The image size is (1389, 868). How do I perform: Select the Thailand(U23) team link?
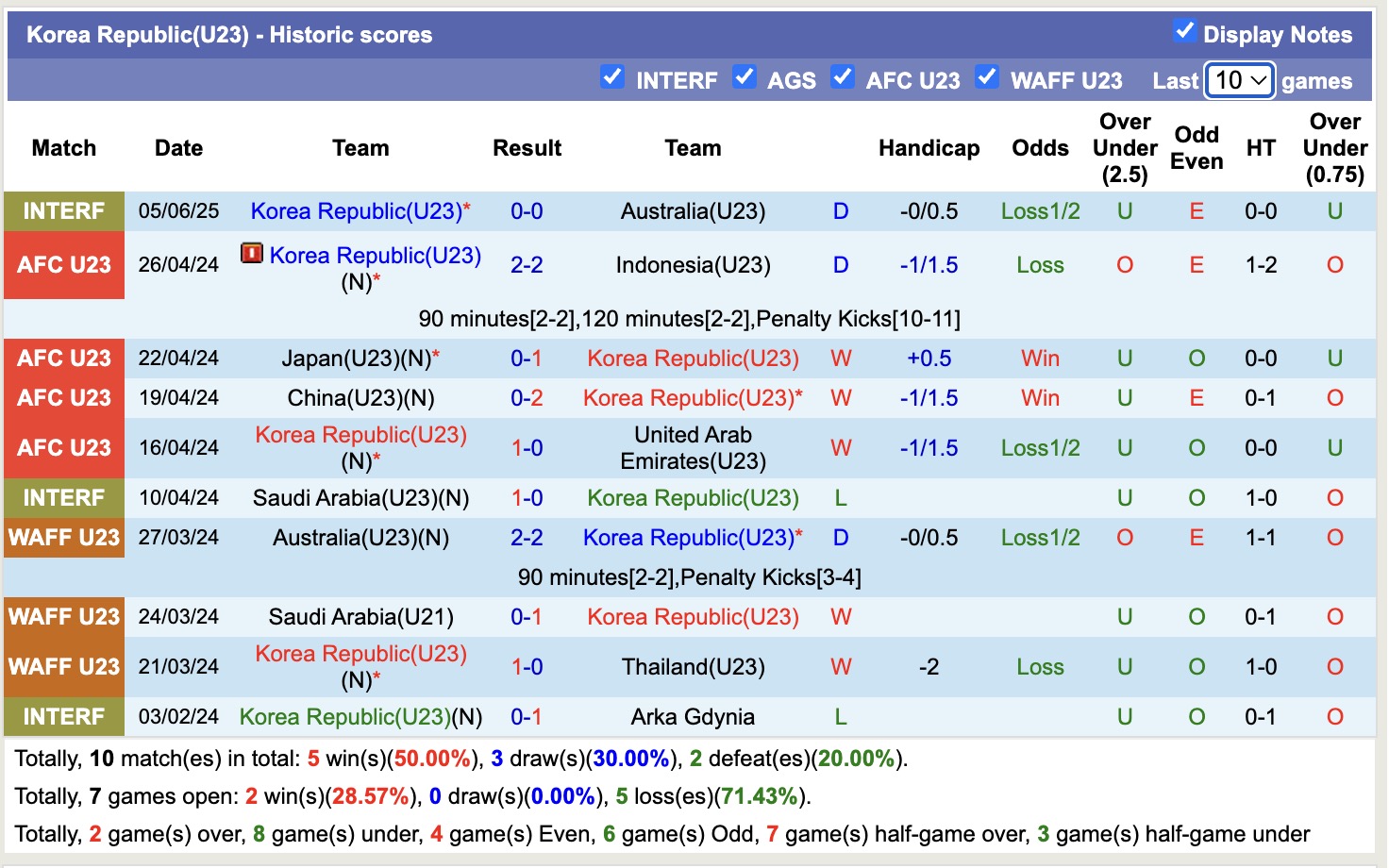pyautogui.click(x=693, y=667)
